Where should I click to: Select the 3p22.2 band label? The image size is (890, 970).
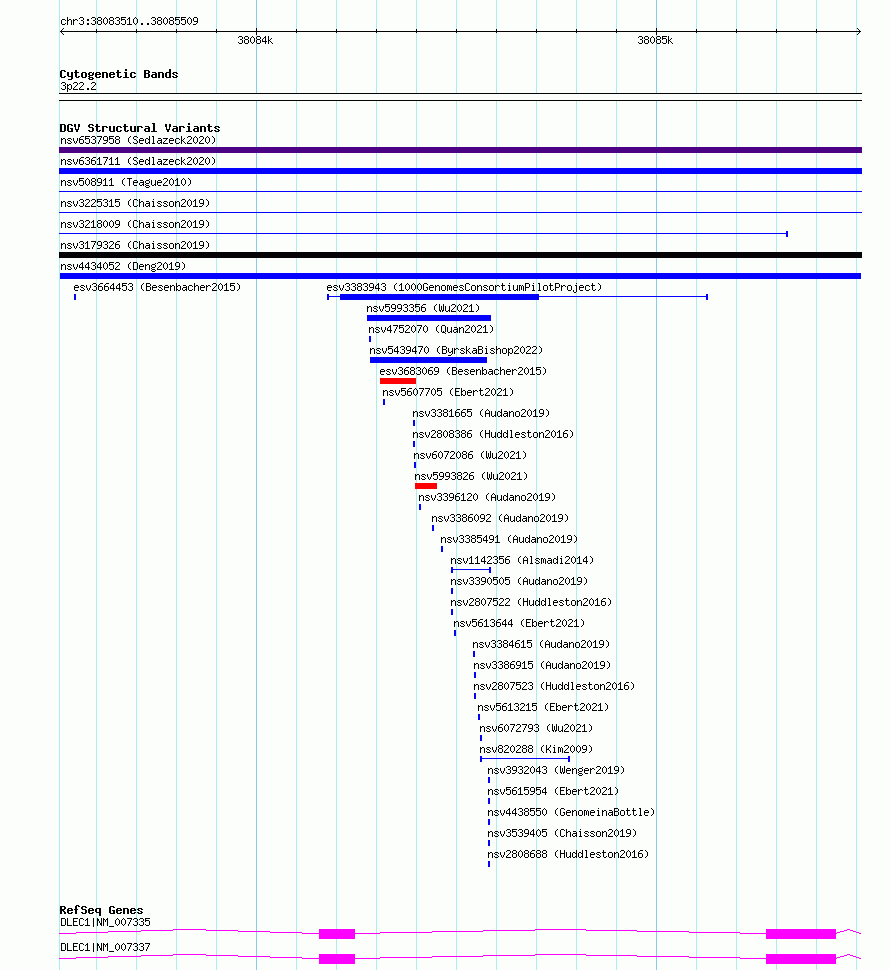point(78,87)
